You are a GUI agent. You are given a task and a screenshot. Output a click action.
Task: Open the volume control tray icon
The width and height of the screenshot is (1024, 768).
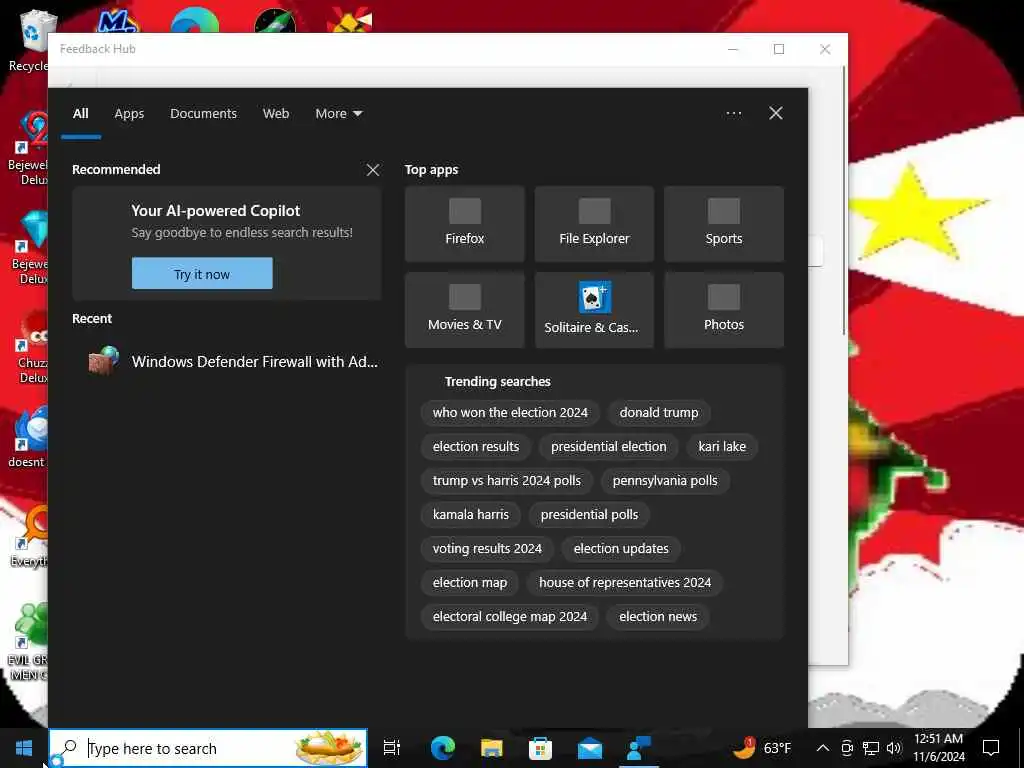(x=894, y=748)
